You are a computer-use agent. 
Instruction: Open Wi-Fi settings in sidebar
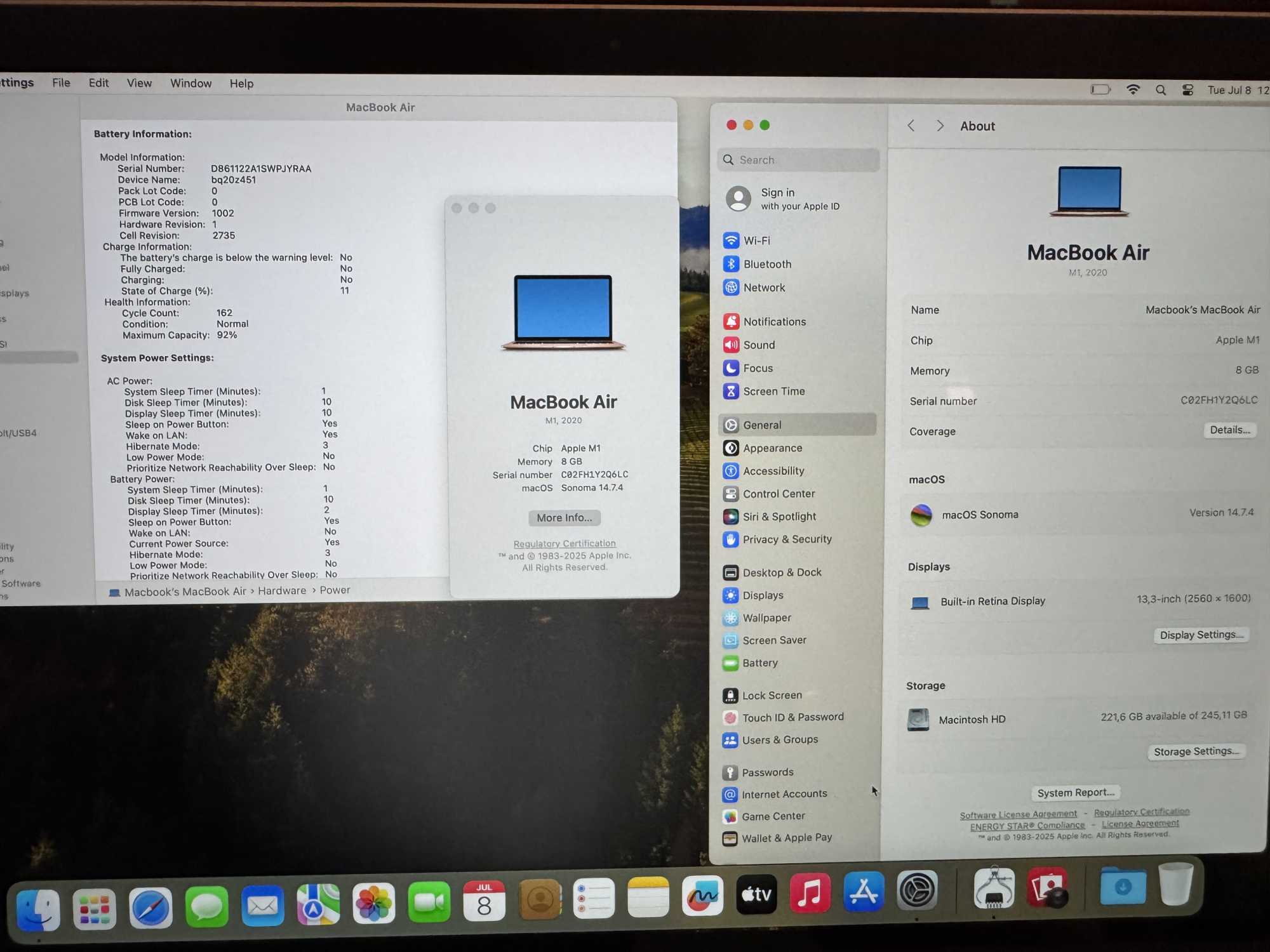pos(756,241)
